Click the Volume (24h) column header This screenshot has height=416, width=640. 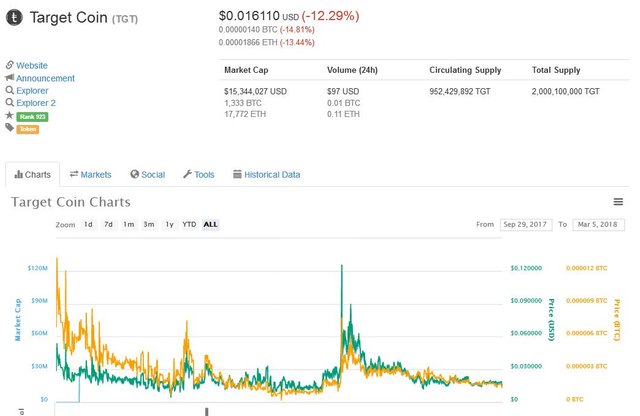[x=352, y=70]
